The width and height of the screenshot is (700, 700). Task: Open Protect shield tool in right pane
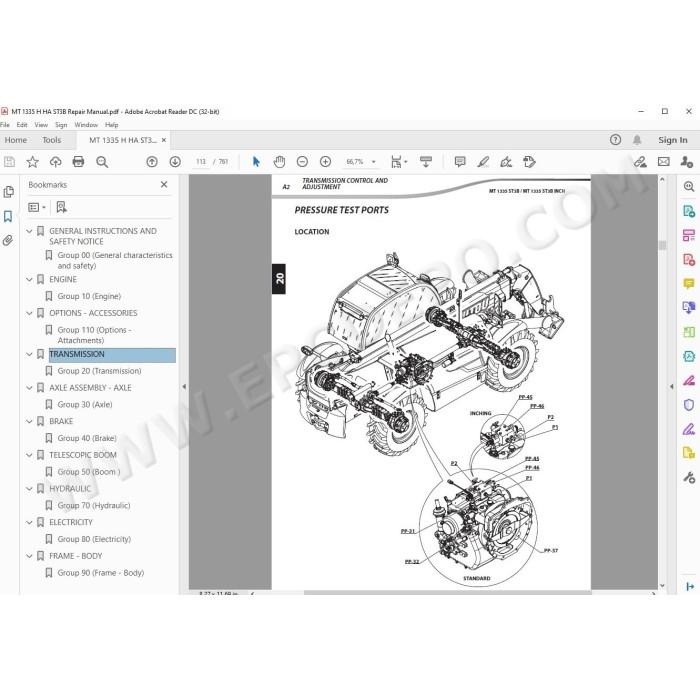click(689, 404)
